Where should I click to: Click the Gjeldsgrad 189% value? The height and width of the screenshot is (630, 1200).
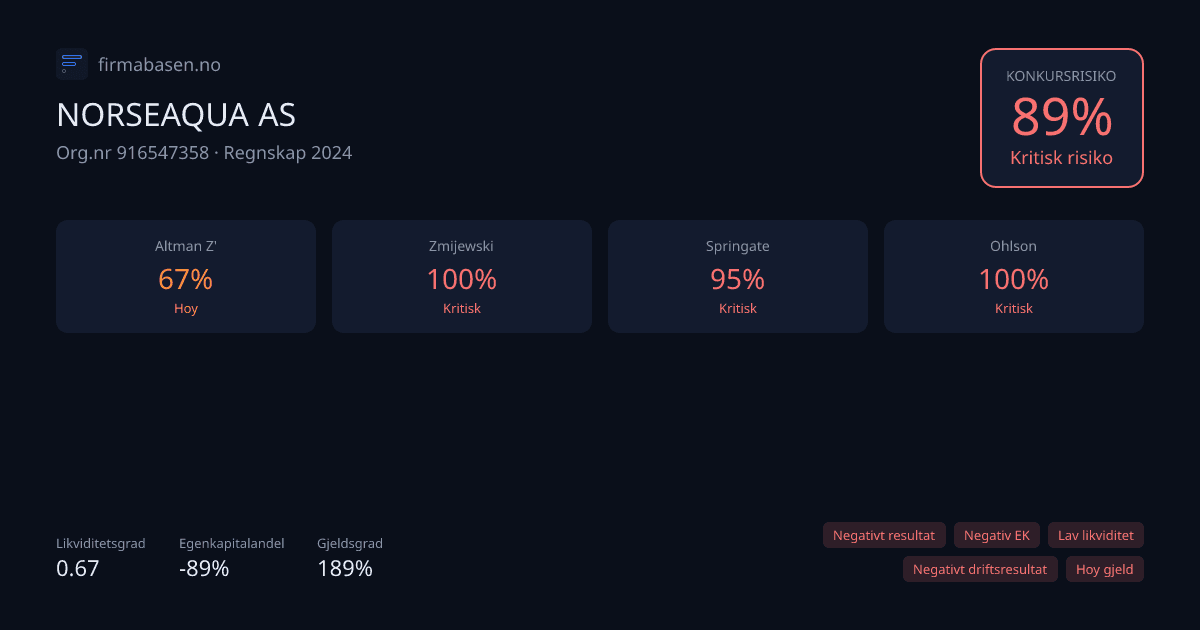click(345, 569)
